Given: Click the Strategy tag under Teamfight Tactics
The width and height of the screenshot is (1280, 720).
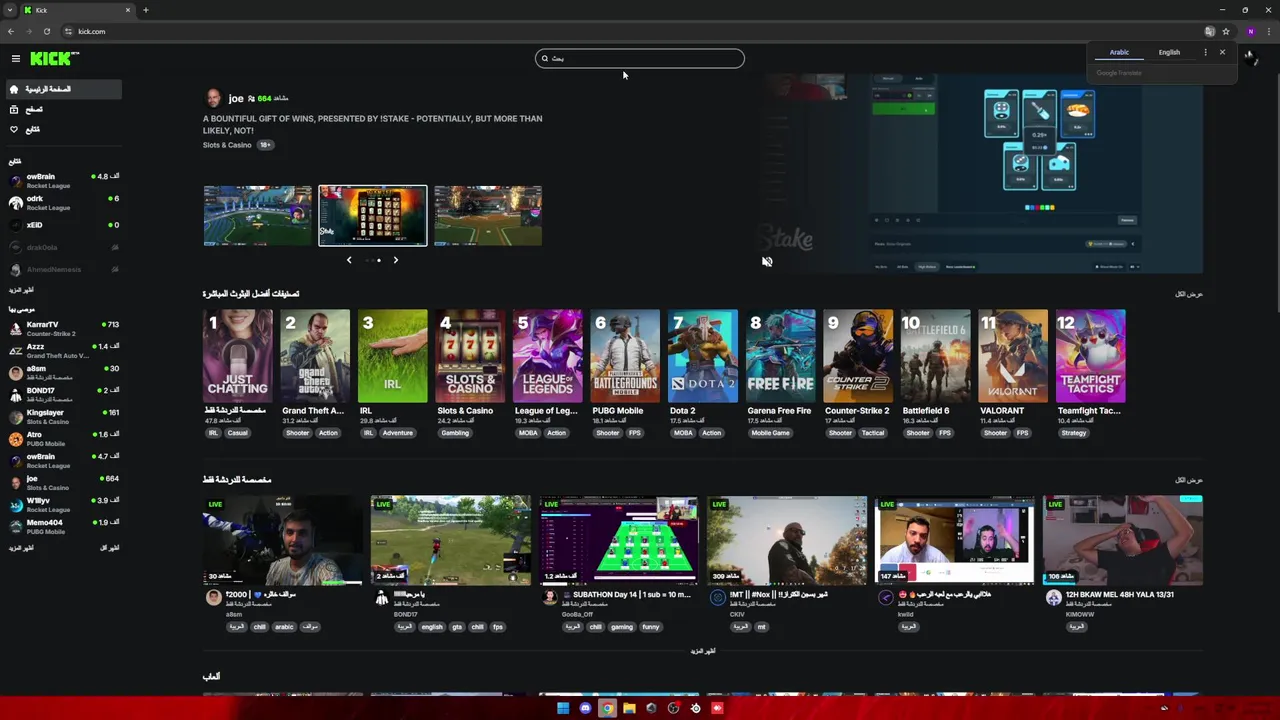Looking at the screenshot, I should [1074, 433].
